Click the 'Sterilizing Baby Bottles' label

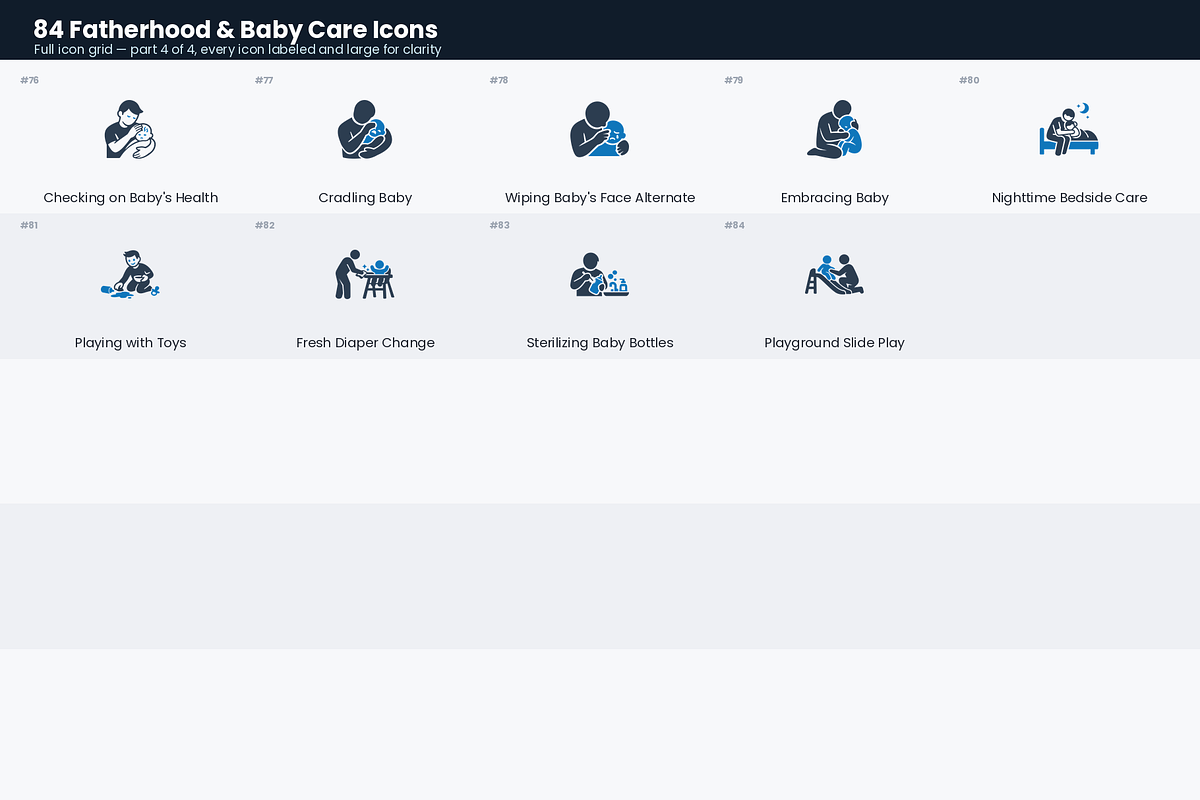coord(600,343)
